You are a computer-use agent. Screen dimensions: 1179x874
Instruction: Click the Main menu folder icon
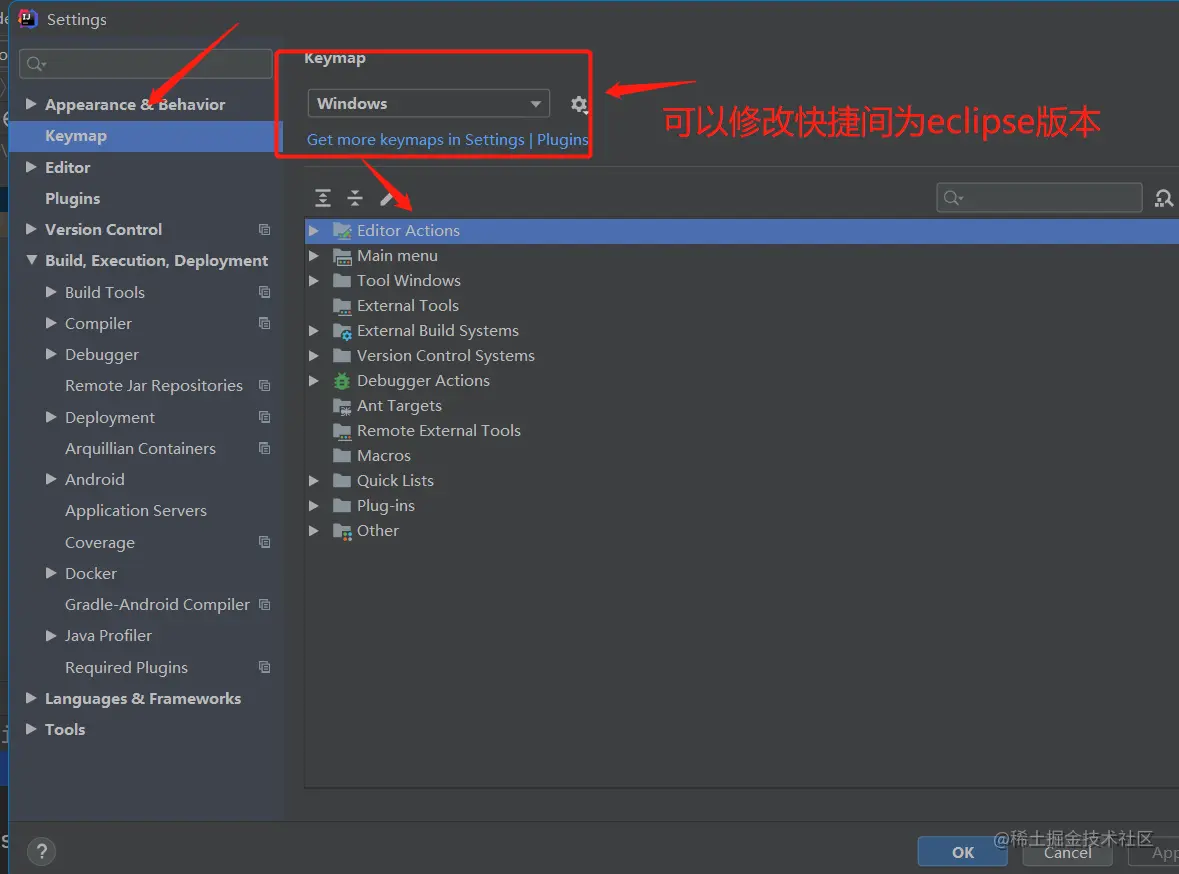pos(342,256)
